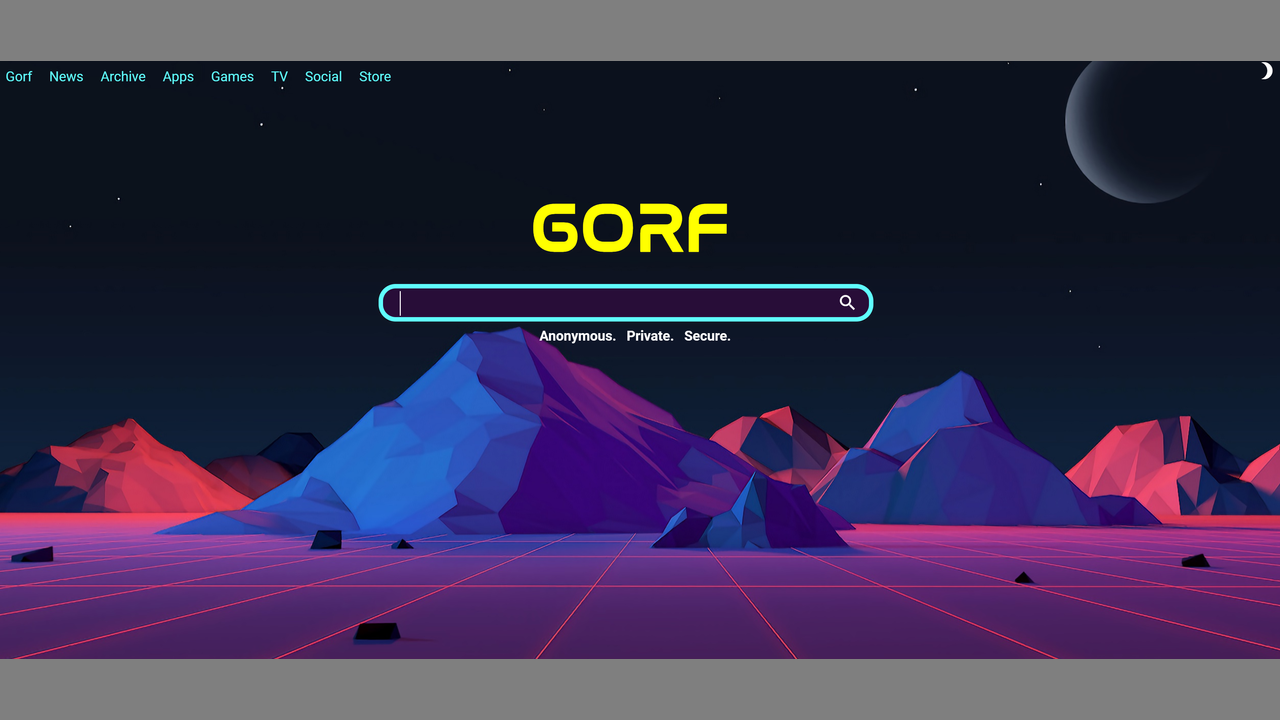Navigate to the Games section
This screenshot has width=1280, height=720.
click(232, 77)
